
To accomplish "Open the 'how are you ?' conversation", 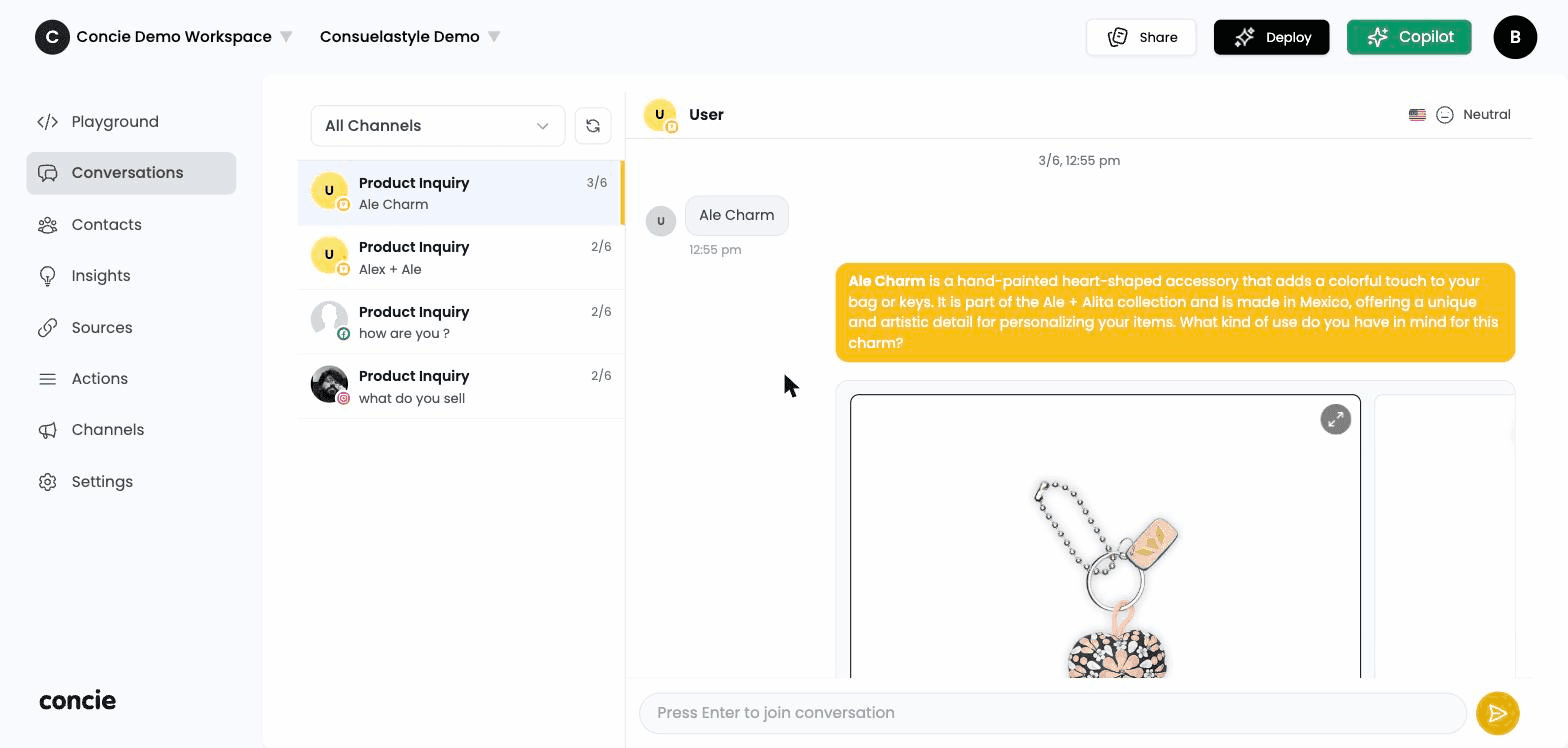I will (x=460, y=322).
